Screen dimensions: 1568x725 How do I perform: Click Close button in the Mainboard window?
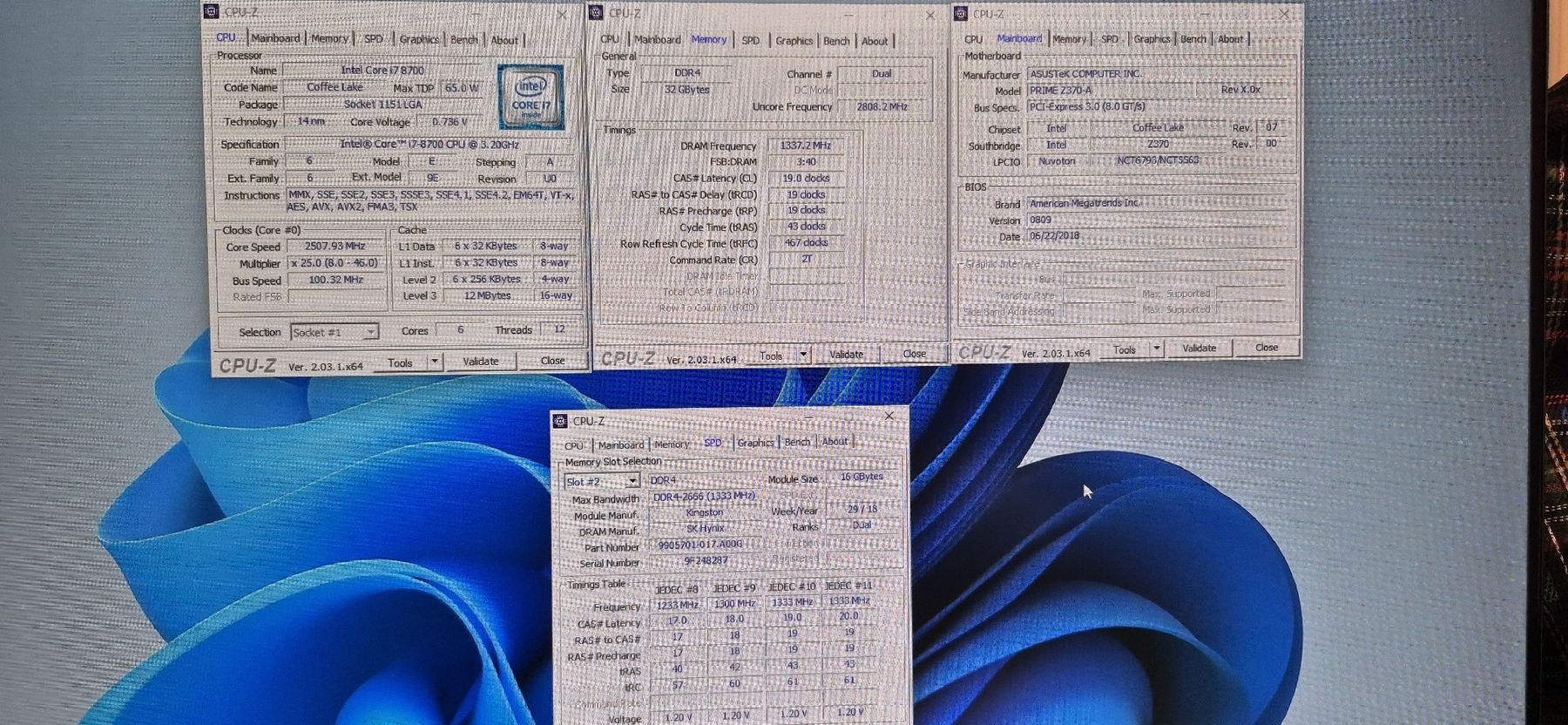click(1267, 347)
